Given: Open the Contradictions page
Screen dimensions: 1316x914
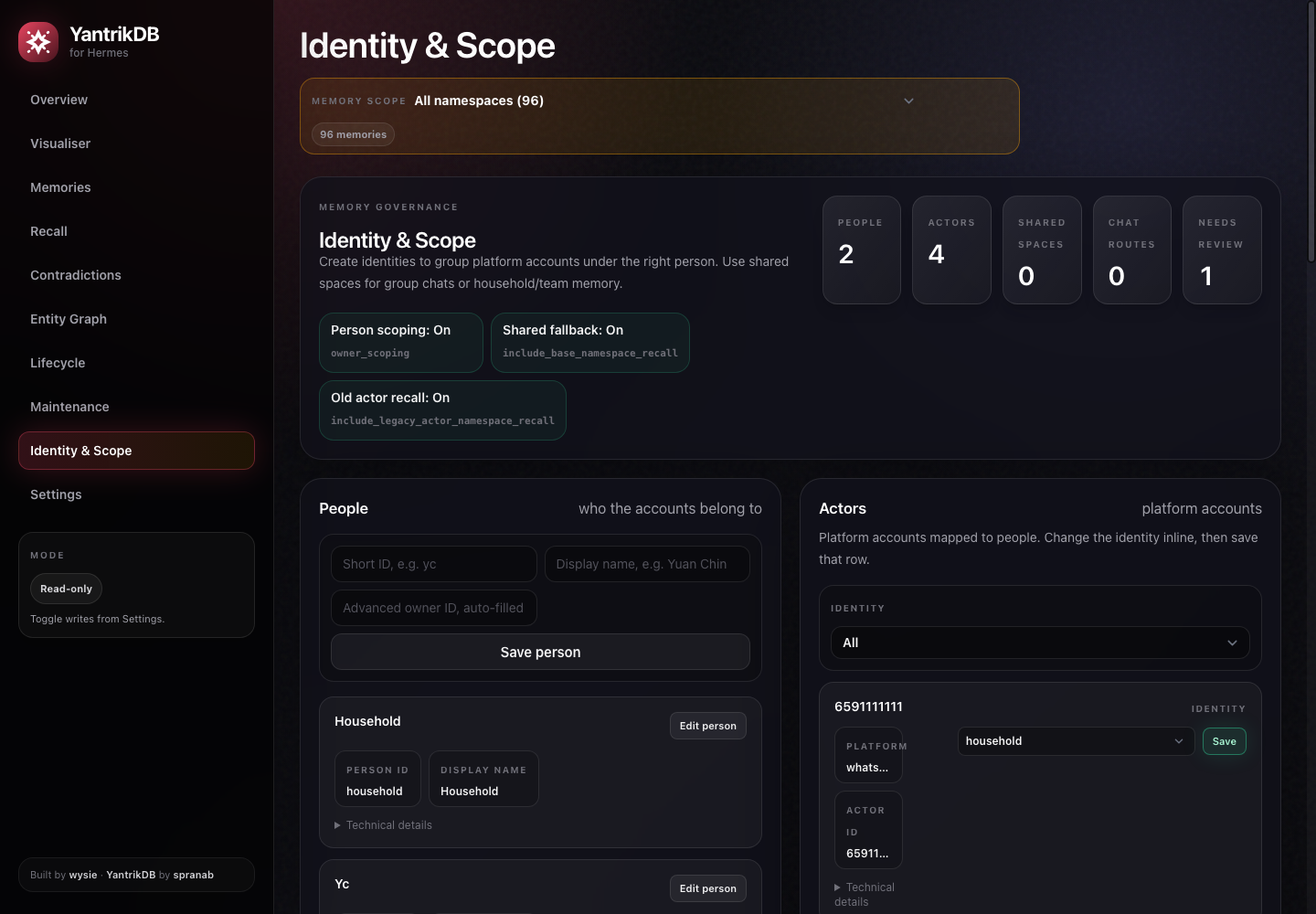Looking at the screenshot, I should 136,275.
